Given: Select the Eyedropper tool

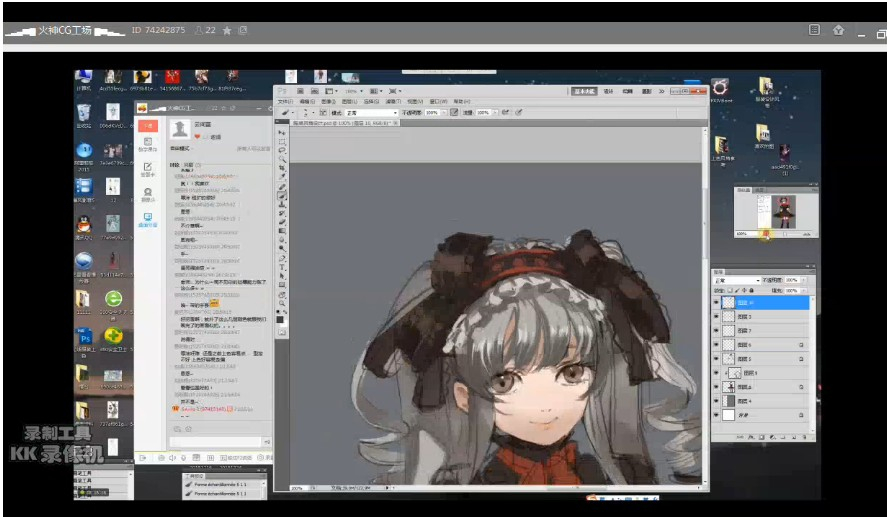Looking at the screenshot, I should click(x=282, y=175).
